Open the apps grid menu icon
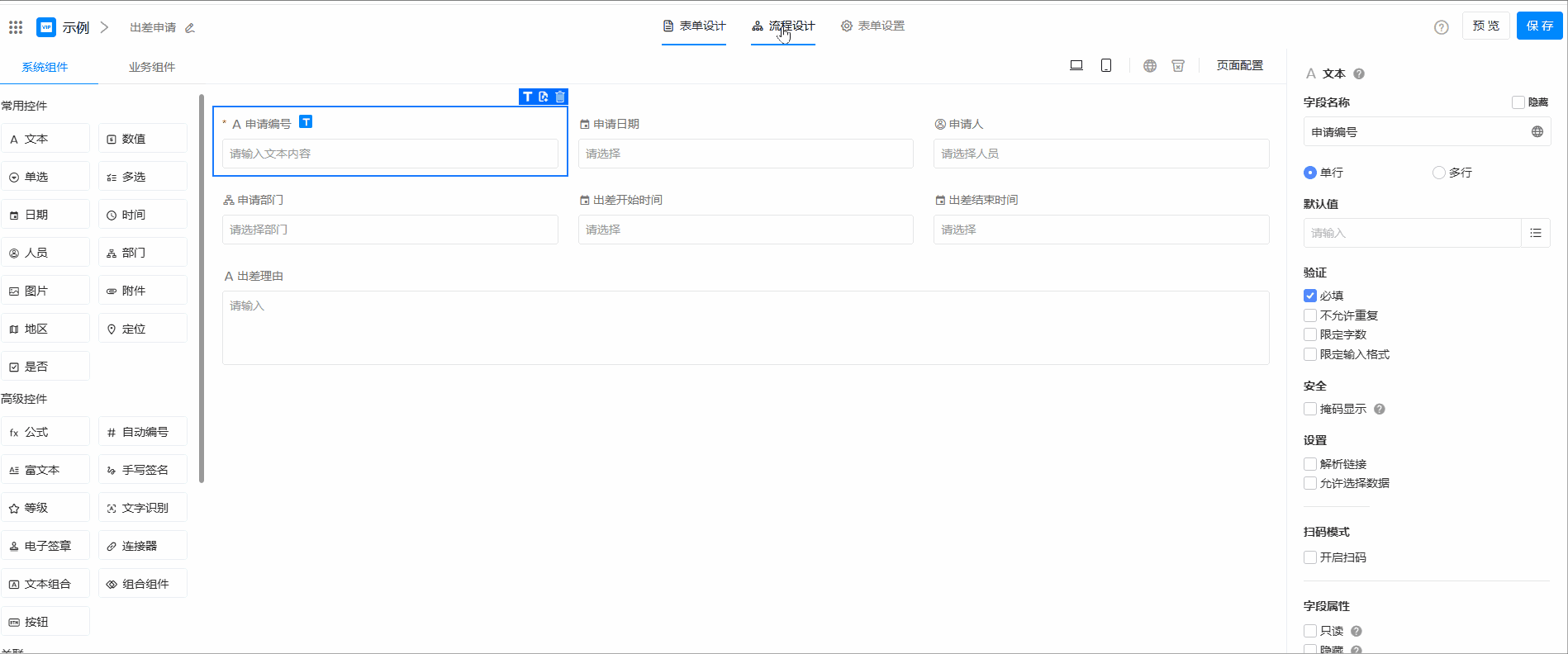Image resolution: width=1568 pixels, height=654 pixels. [16, 27]
